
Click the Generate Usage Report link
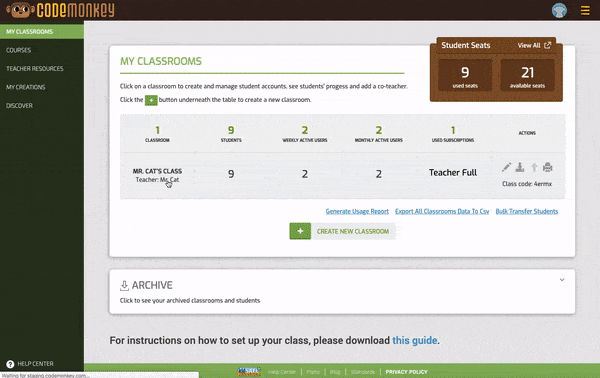357,211
